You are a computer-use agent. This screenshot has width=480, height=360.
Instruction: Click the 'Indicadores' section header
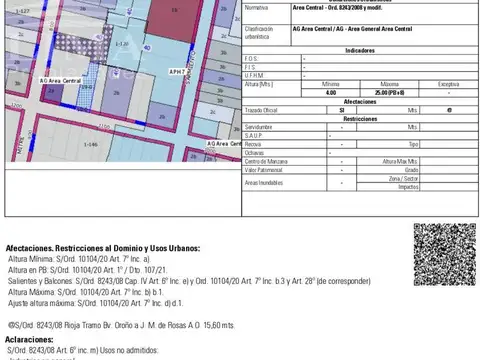point(360,51)
